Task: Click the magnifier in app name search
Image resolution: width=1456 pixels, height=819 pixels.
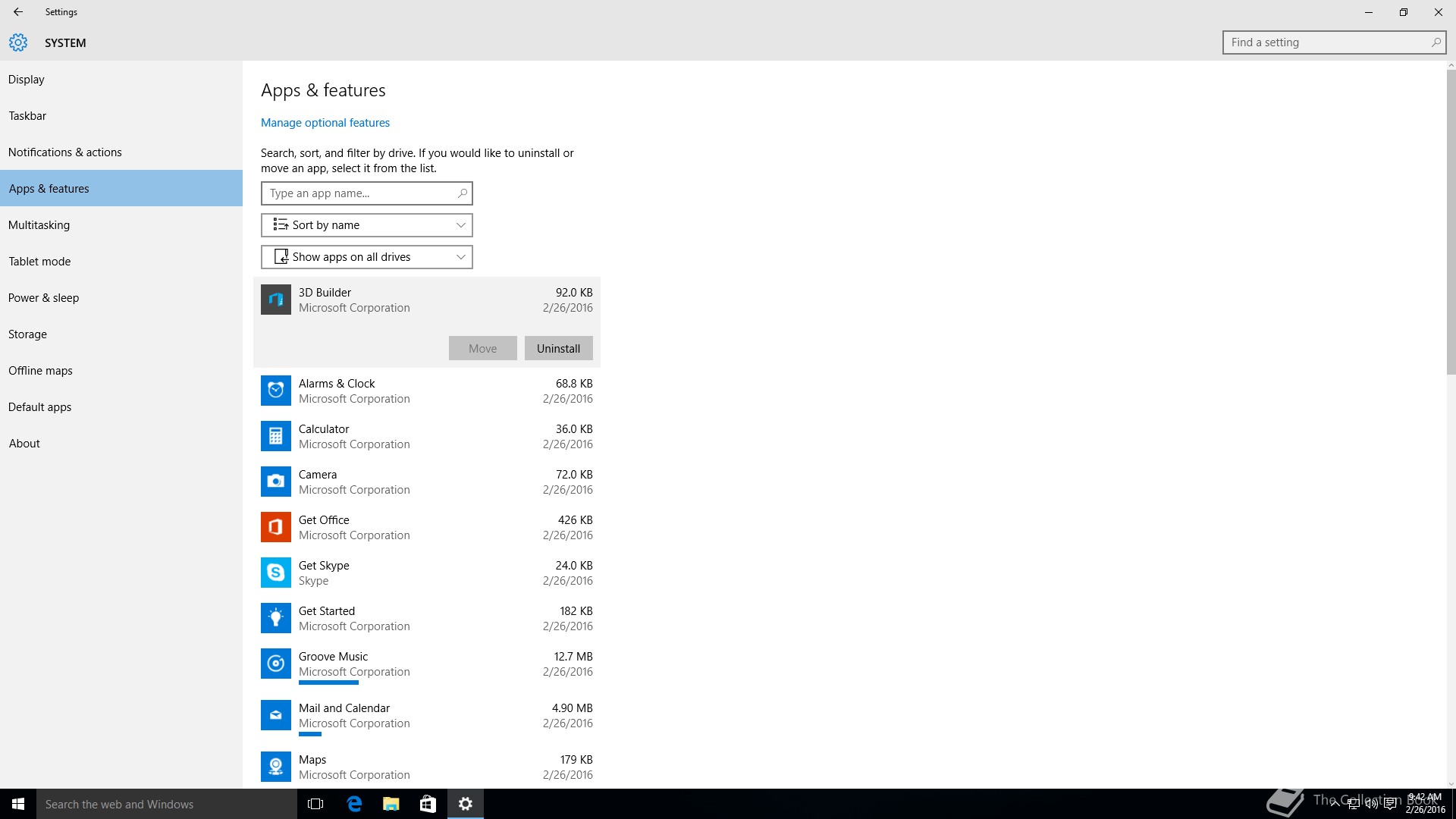Action: [462, 193]
